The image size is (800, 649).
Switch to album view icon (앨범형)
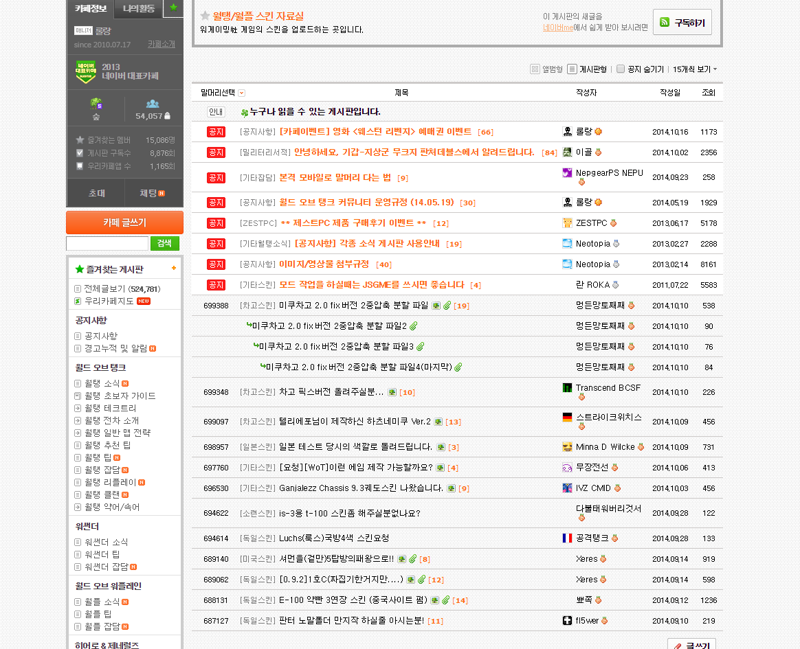click(535, 69)
